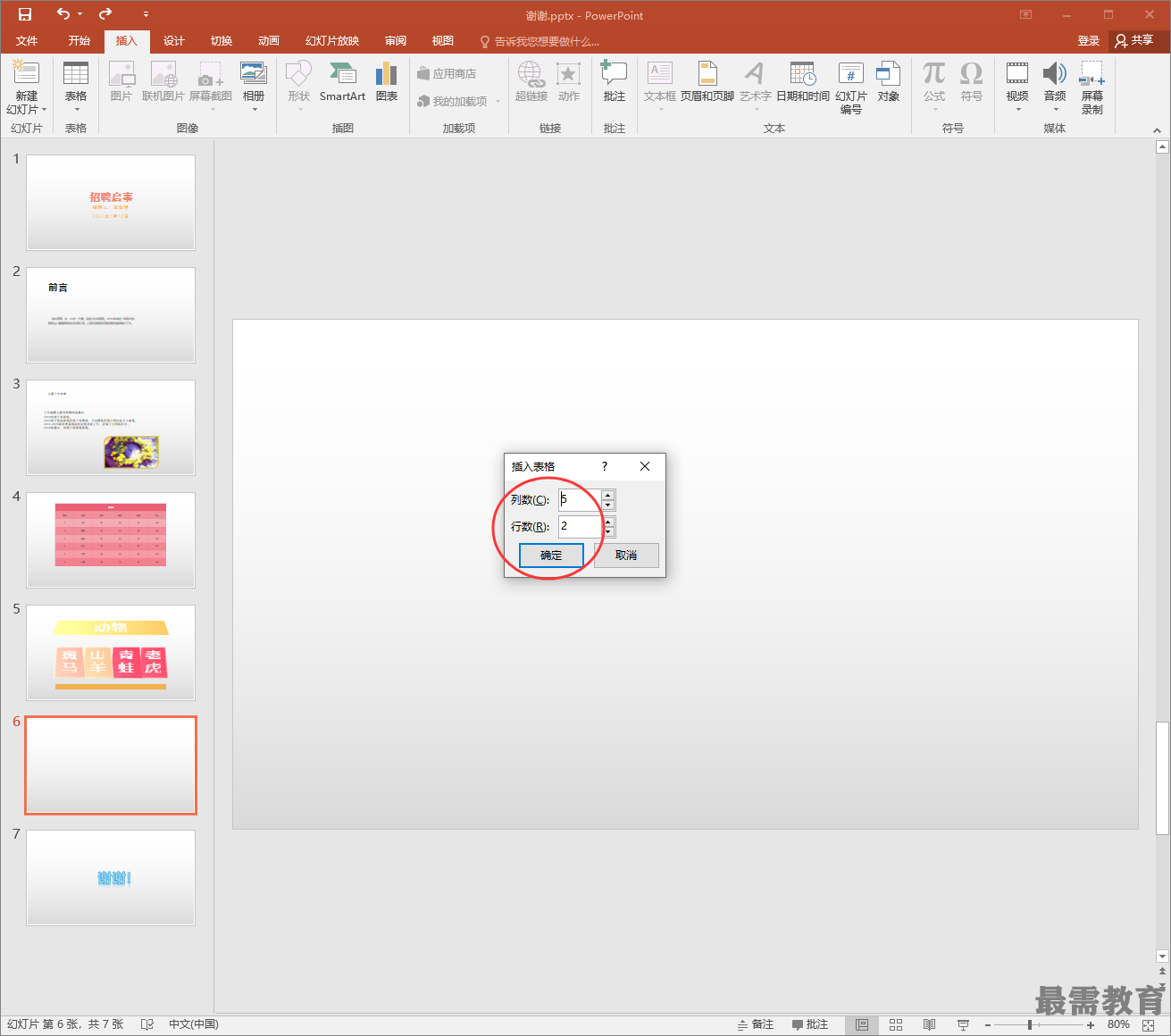Screen dimensions: 1171x1036
Task: Insert a 新建幻灯片 new slide
Action: tap(27, 88)
